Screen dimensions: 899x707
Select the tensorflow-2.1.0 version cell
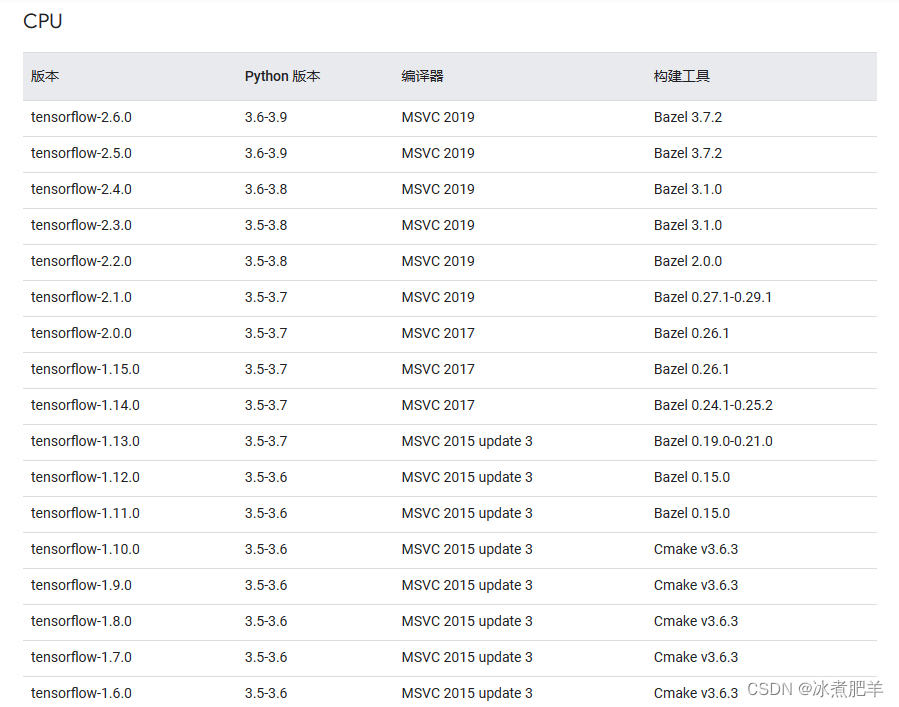point(81,297)
